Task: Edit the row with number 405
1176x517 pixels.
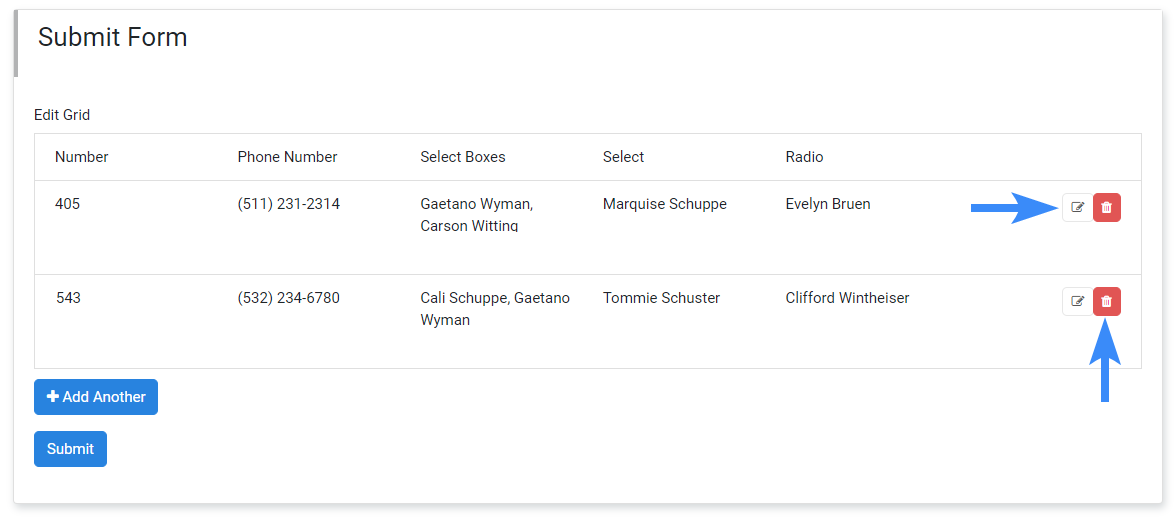Action: 1077,207
